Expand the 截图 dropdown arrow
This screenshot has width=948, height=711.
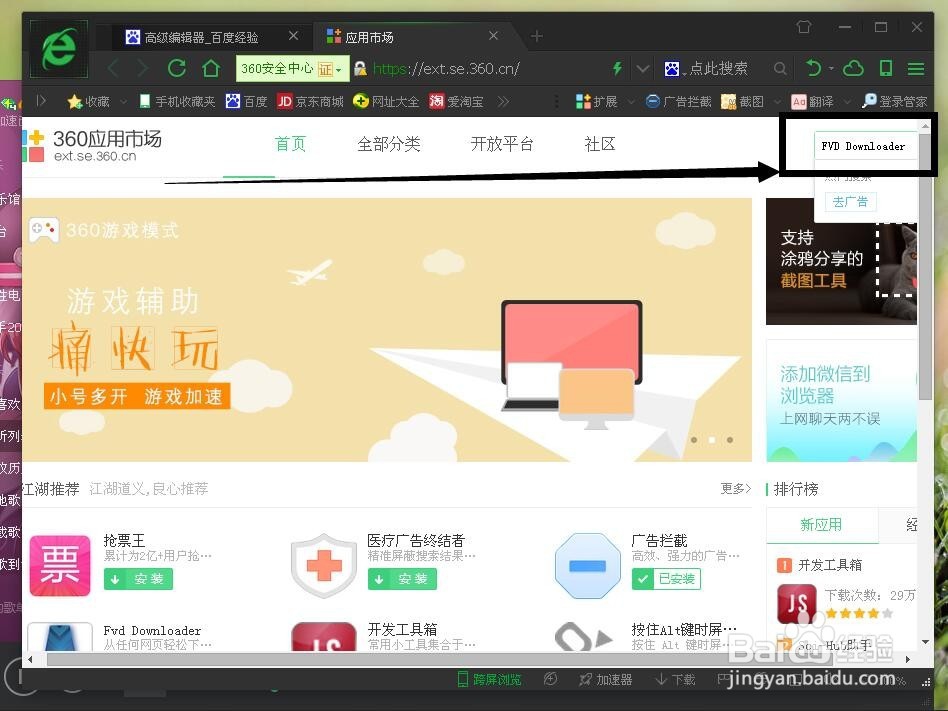point(779,102)
